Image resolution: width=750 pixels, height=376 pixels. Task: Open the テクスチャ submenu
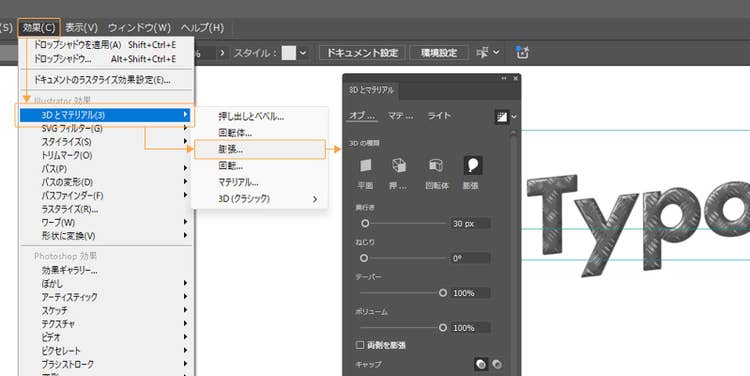pyautogui.click(x=106, y=323)
